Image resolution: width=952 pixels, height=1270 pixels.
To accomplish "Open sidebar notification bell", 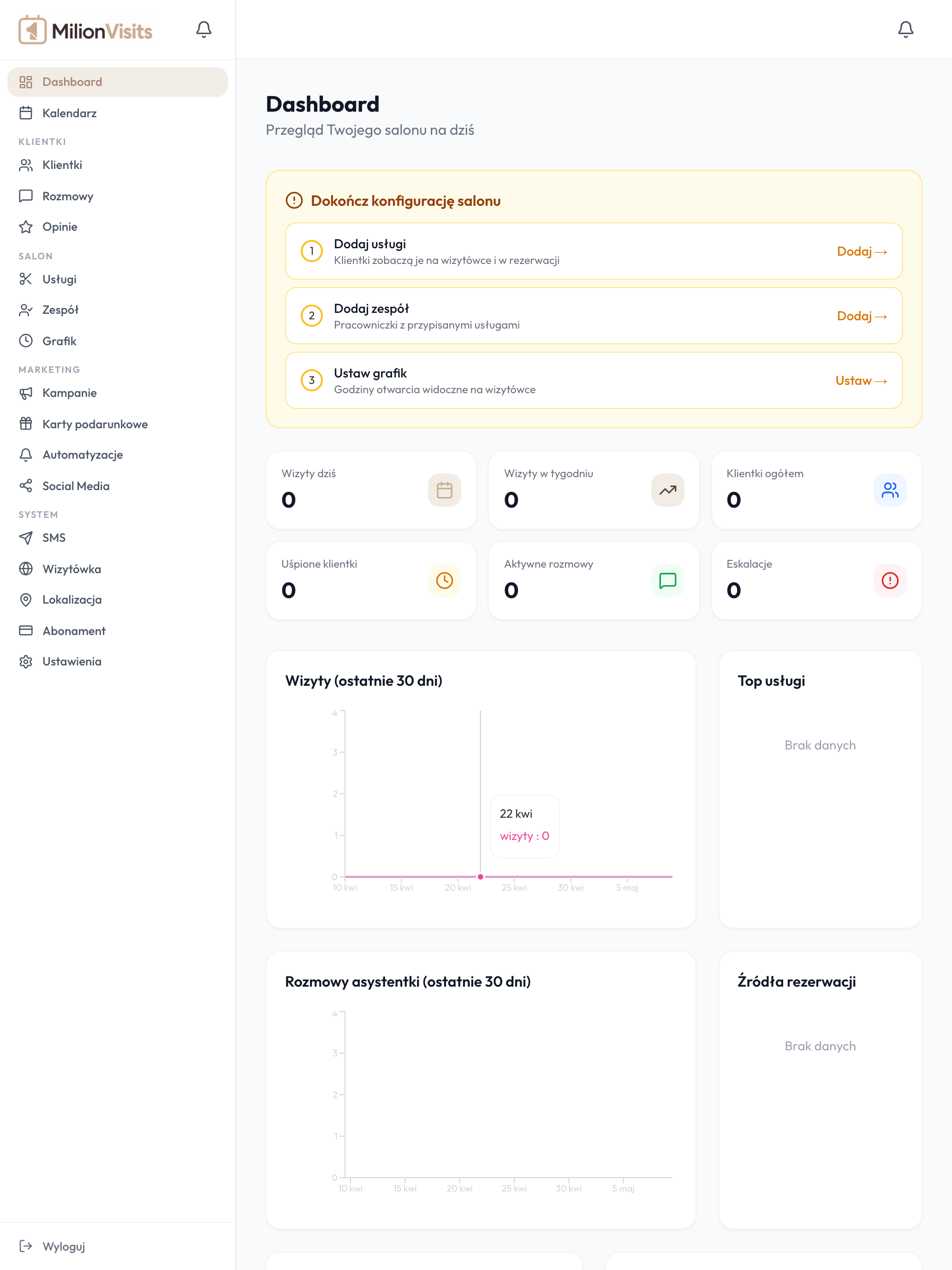I will pos(204,29).
